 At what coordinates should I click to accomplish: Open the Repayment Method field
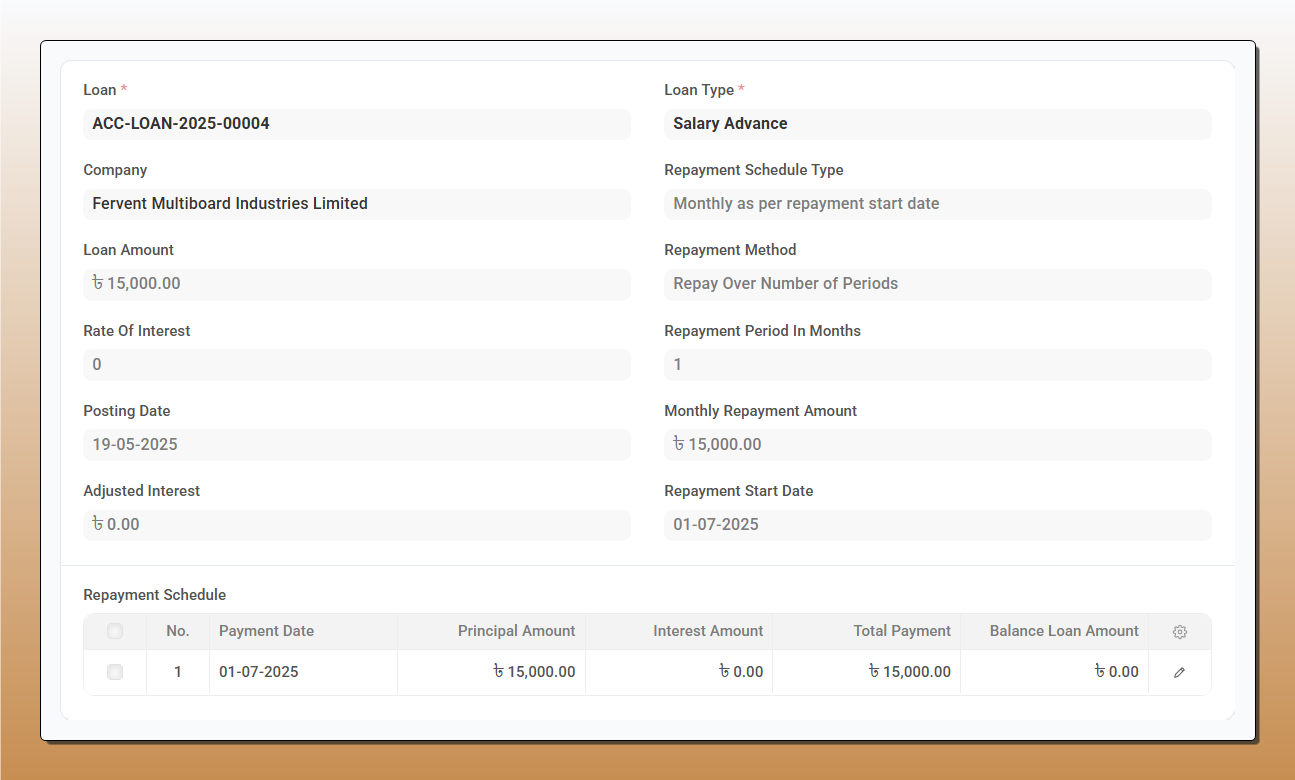938,284
